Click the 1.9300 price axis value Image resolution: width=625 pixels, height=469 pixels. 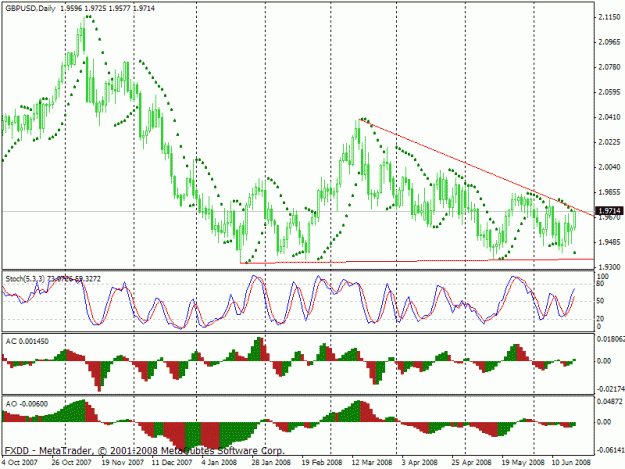pyautogui.click(x=609, y=267)
